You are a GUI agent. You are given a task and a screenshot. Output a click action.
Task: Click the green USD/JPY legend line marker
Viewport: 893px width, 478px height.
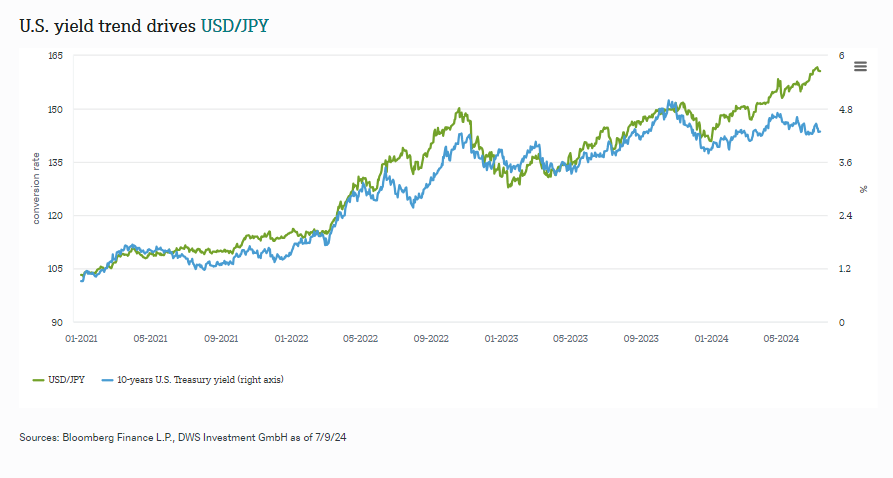click(x=41, y=380)
